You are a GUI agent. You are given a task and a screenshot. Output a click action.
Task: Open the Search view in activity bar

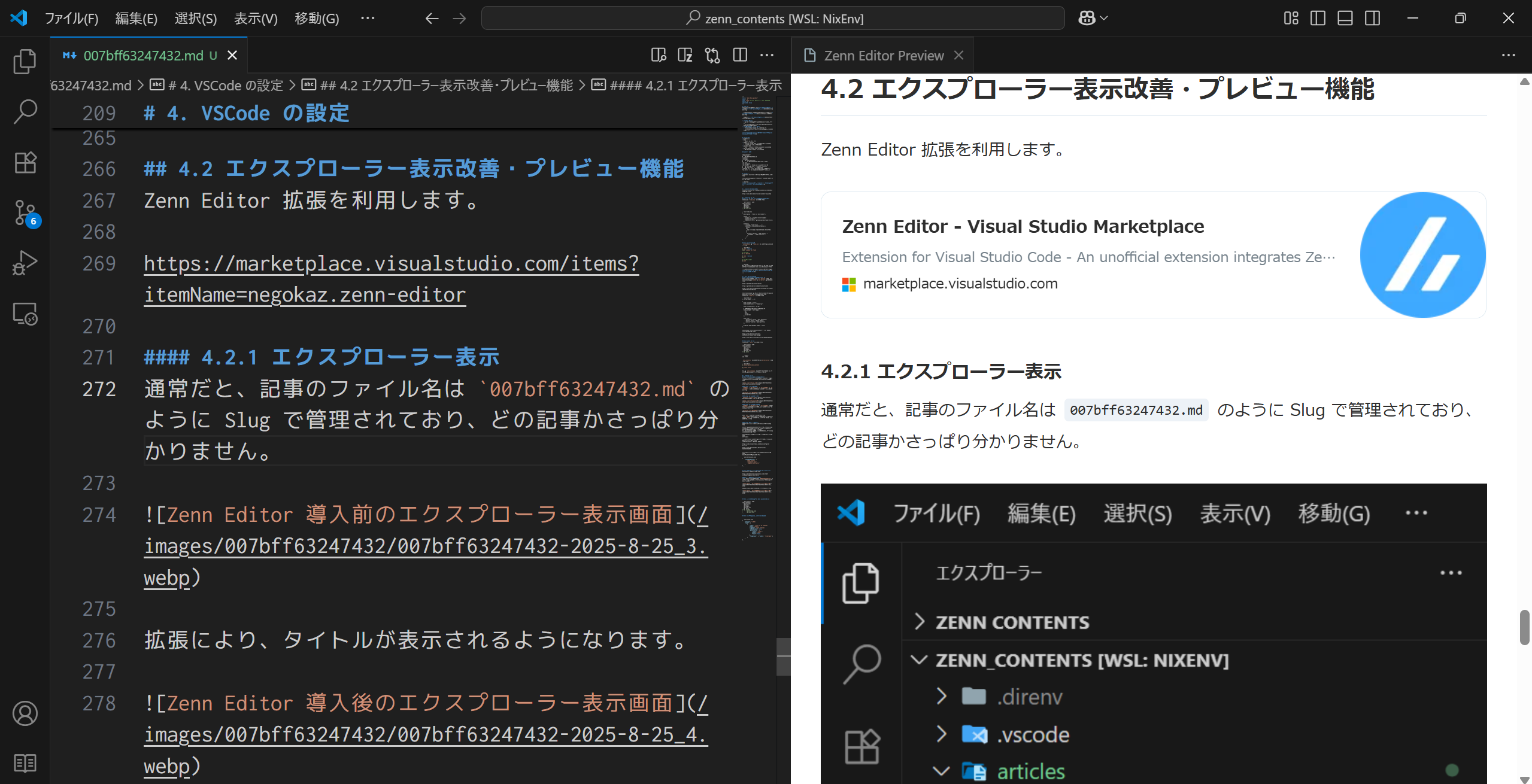(x=25, y=111)
